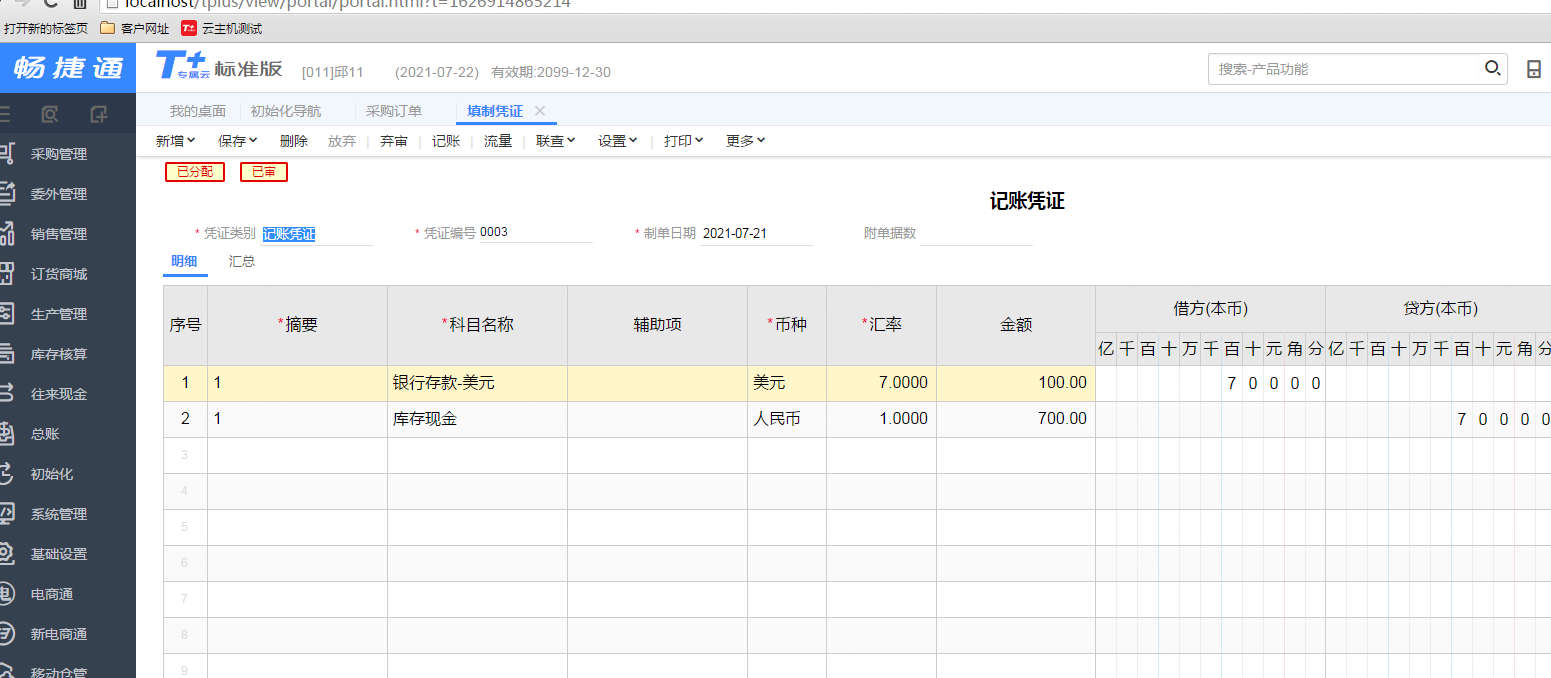Viewport: 1551px width, 678px height.
Task: Click the 100.00 amount cell
Action: coord(1016,383)
